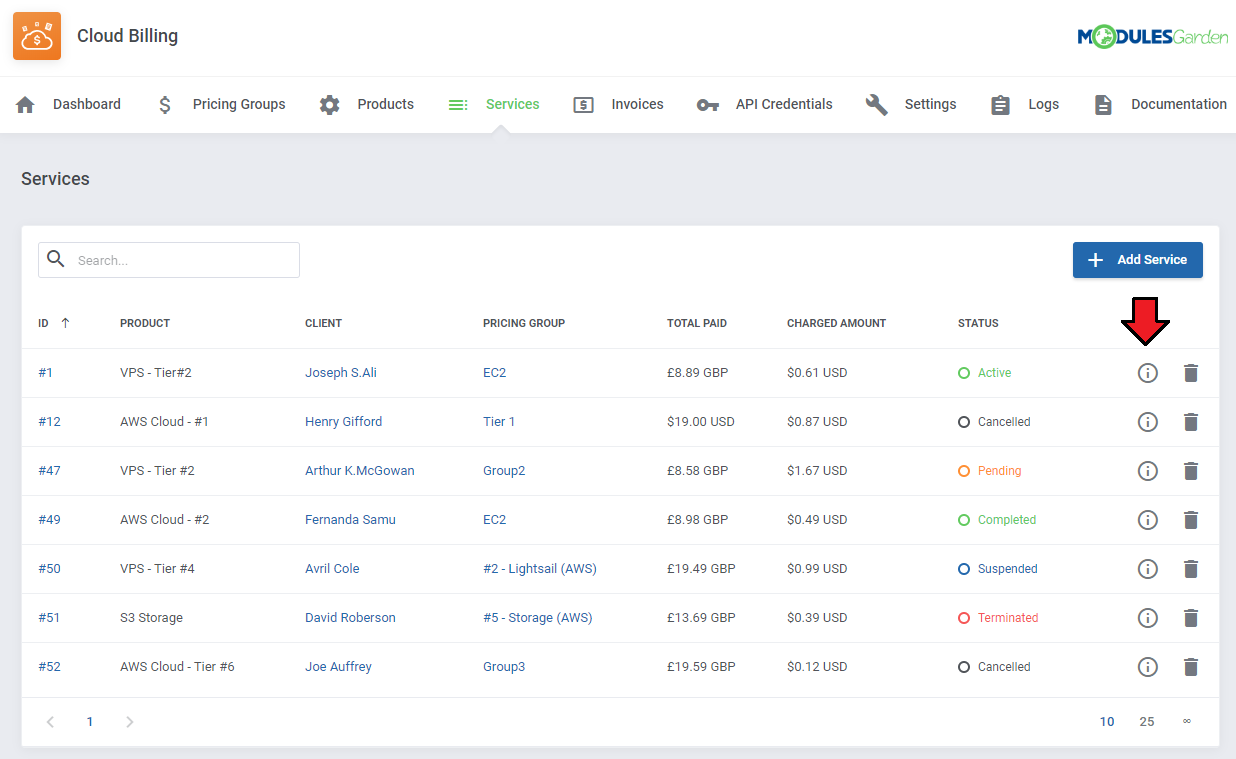Screen dimensions: 1236x759
Task: Sort by Client column header
Action: tap(324, 323)
